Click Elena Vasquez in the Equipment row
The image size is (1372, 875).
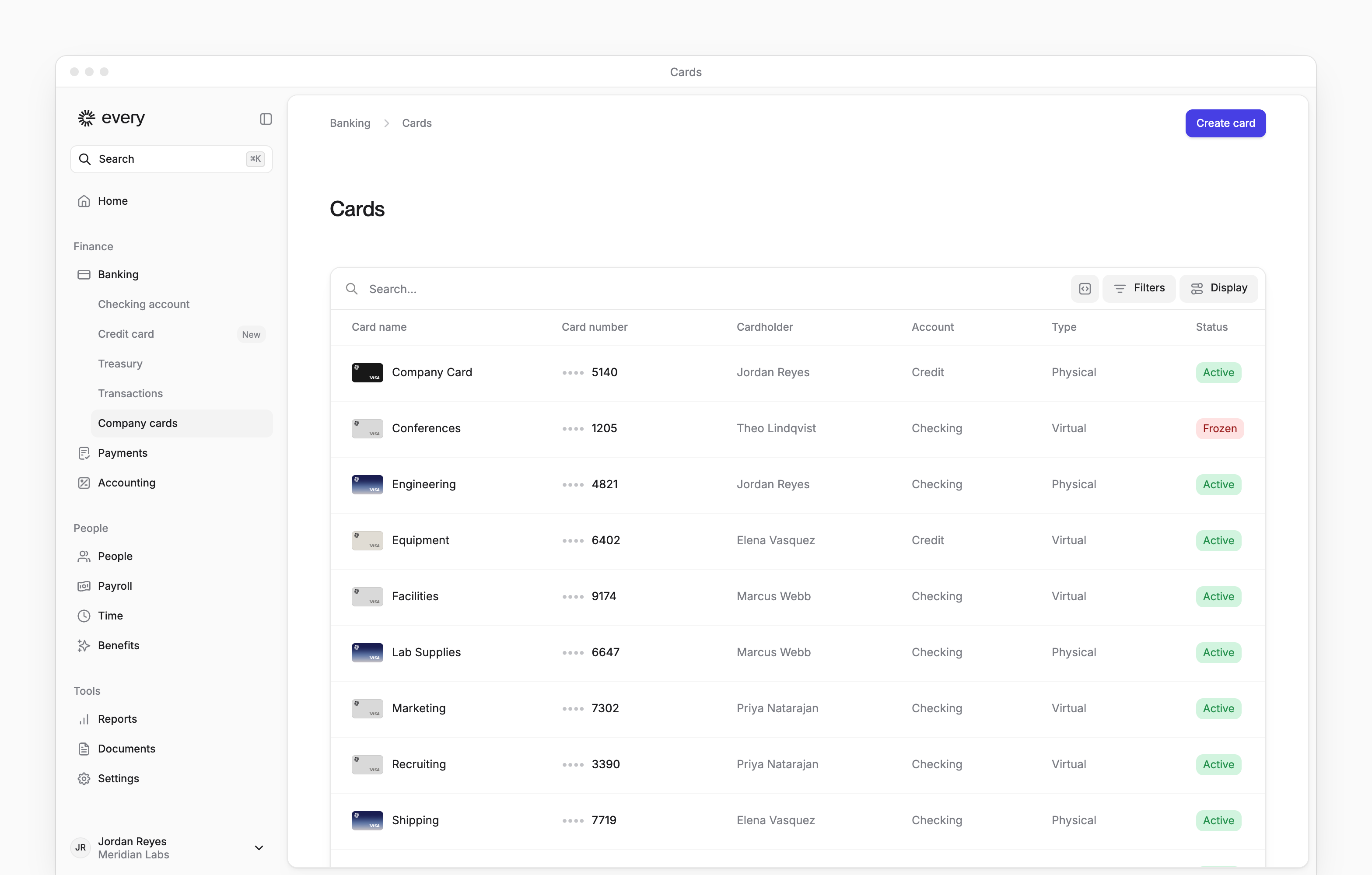coord(775,540)
